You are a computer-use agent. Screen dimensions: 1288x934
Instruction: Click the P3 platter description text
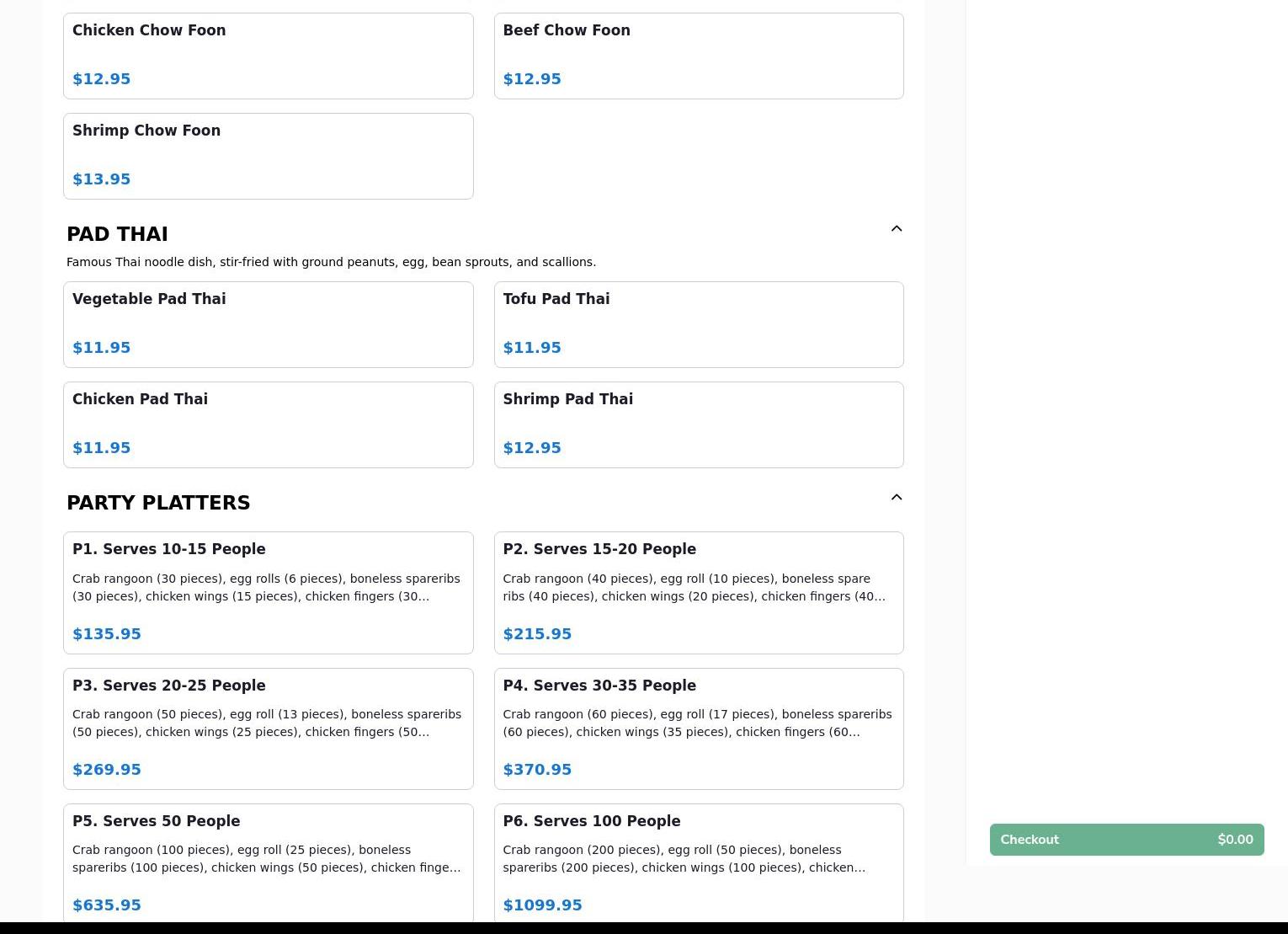[x=267, y=723]
